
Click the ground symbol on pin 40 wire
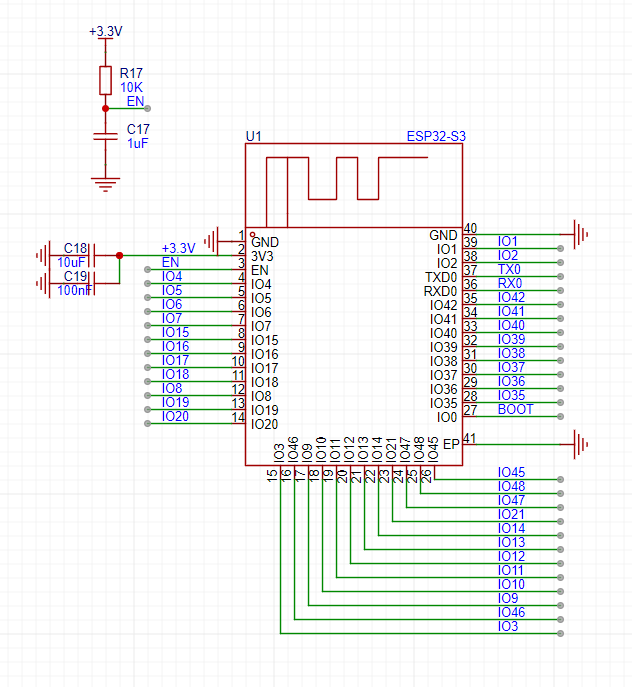tap(581, 234)
